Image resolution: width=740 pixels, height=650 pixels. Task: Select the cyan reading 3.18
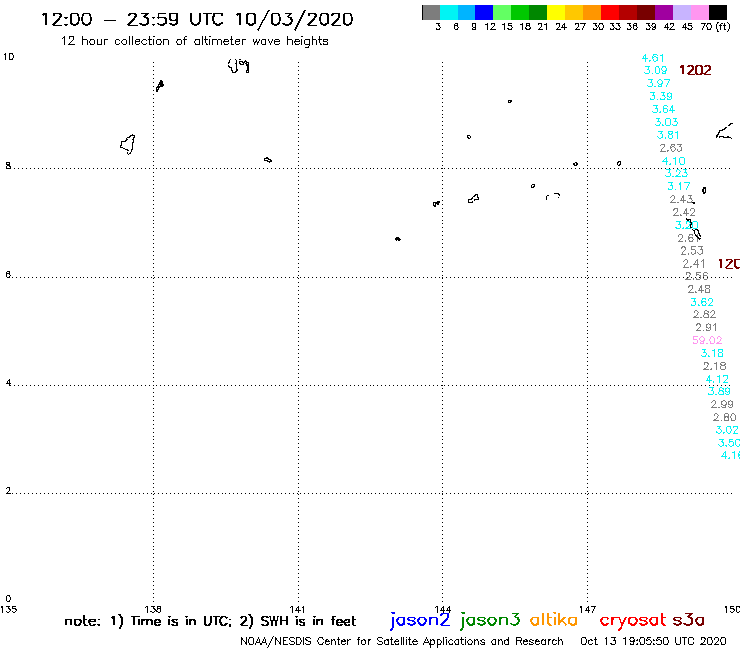click(712, 353)
